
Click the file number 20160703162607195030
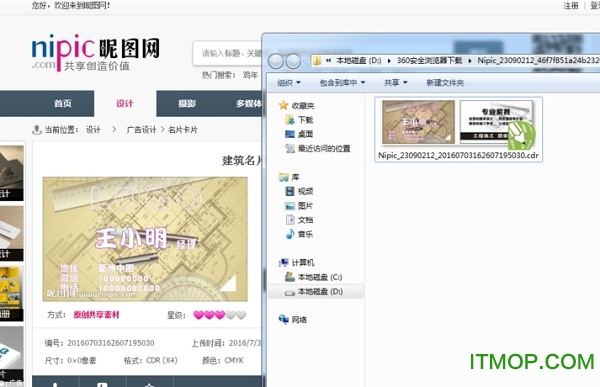click(x=111, y=343)
